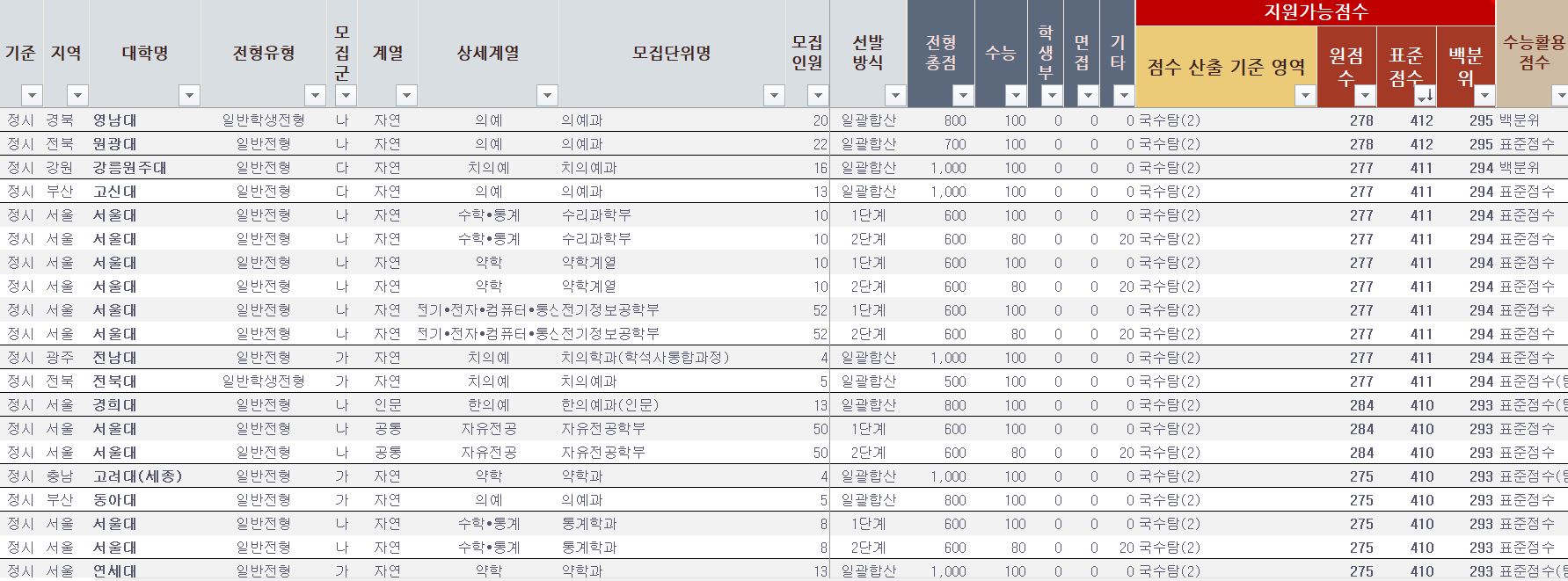
Task: Select 의예과 cell in 동아대 row
Action: coord(672,500)
